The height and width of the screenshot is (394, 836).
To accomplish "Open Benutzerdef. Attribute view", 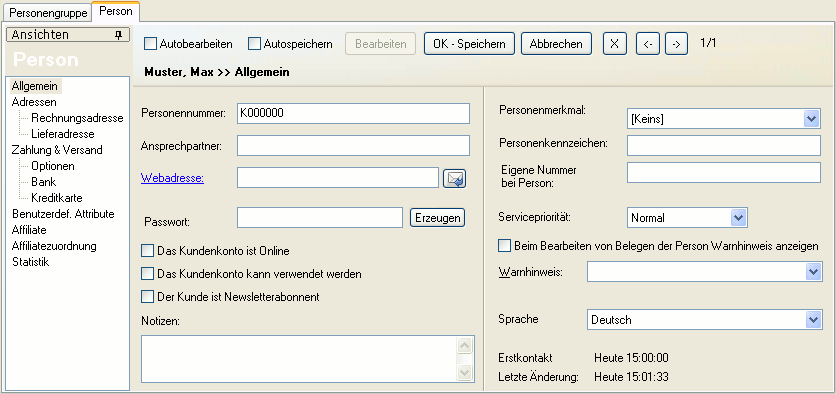I will (x=63, y=214).
